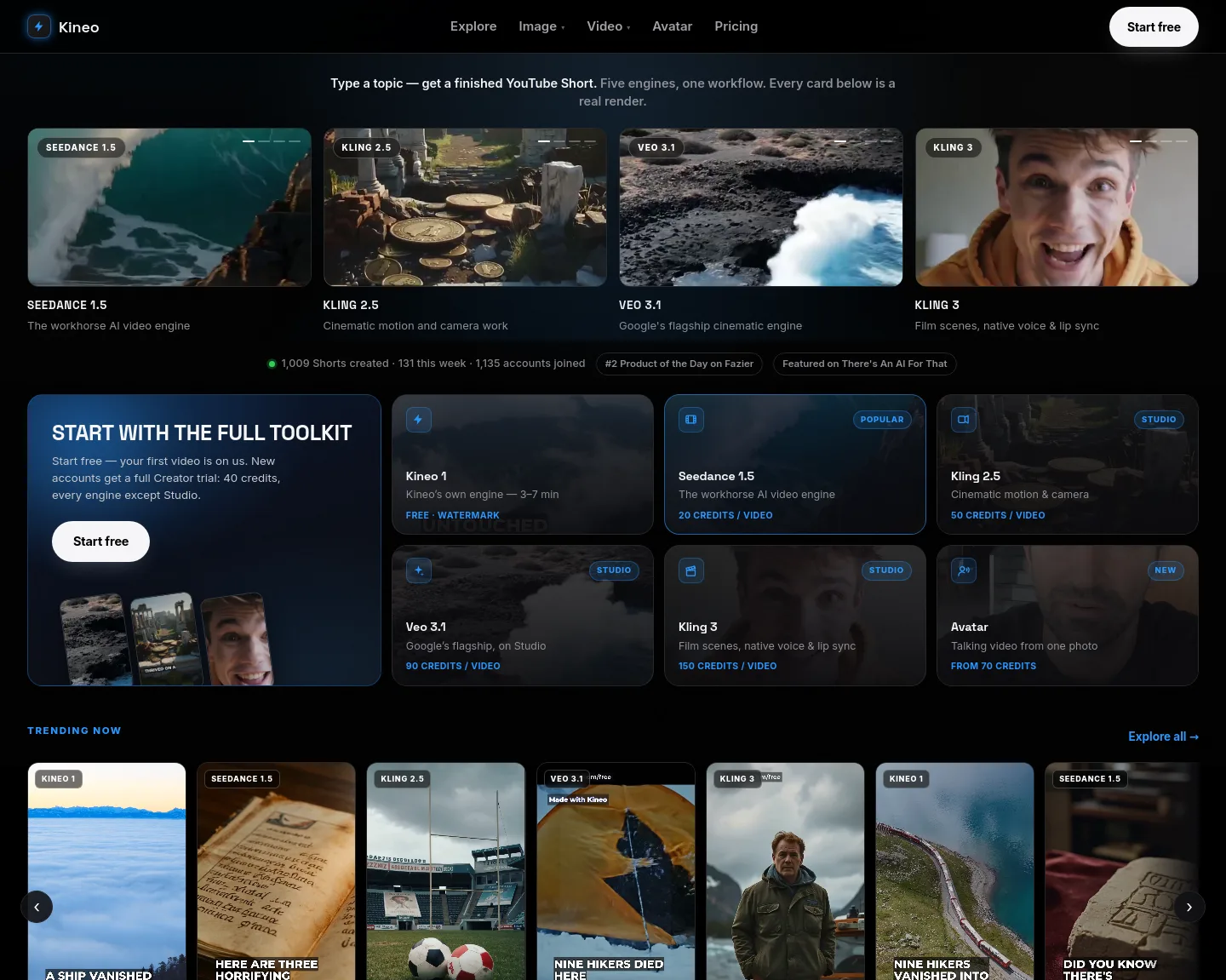Click 'Google's flagship cinematic engine' caption

coord(711,326)
